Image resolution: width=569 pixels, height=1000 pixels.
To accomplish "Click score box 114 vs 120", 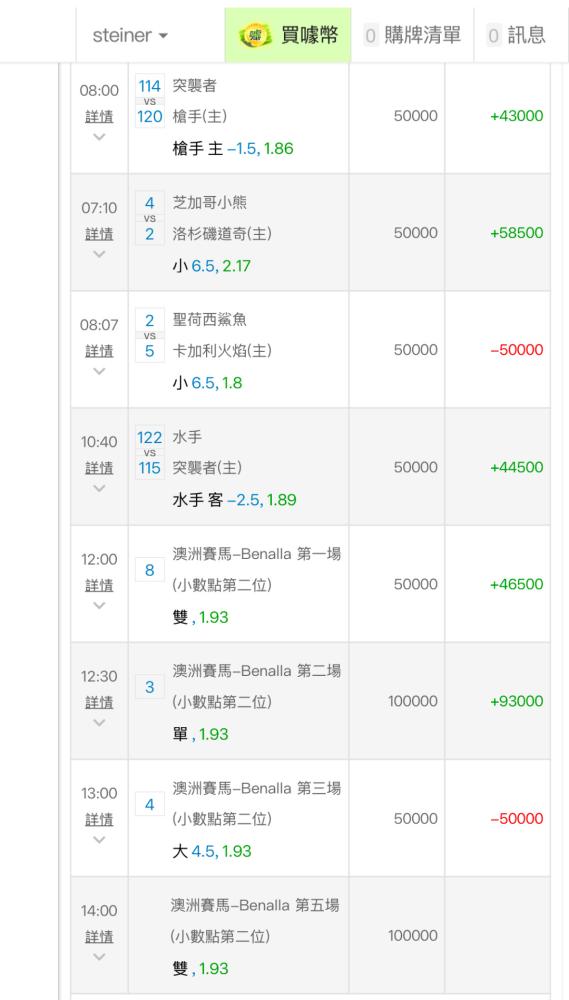I will click(x=150, y=101).
